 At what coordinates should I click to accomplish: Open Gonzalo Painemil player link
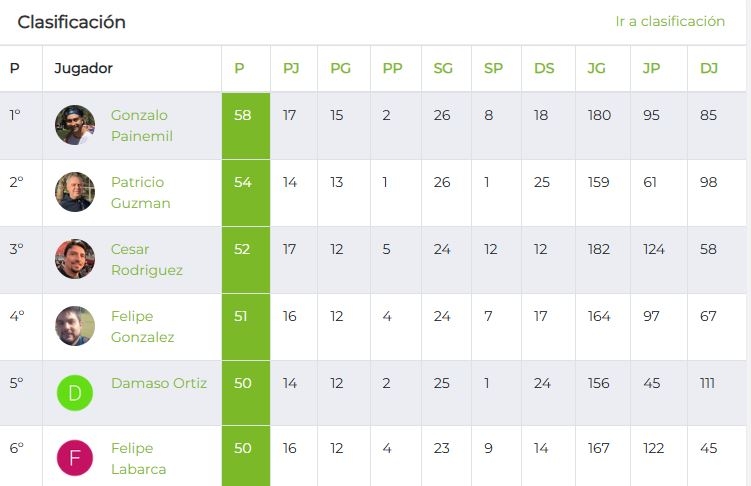(141, 125)
